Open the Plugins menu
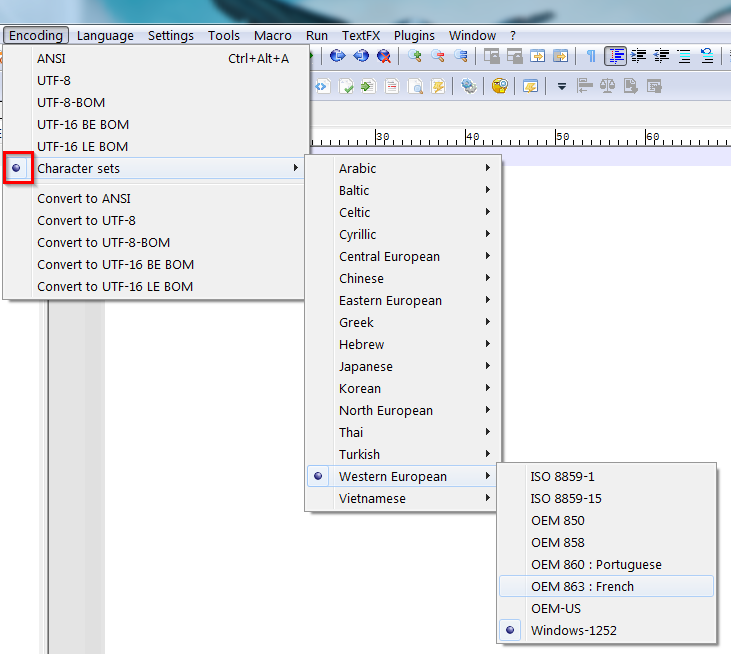Image resolution: width=731 pixels, height=654 pixels. tap(414, 35)
